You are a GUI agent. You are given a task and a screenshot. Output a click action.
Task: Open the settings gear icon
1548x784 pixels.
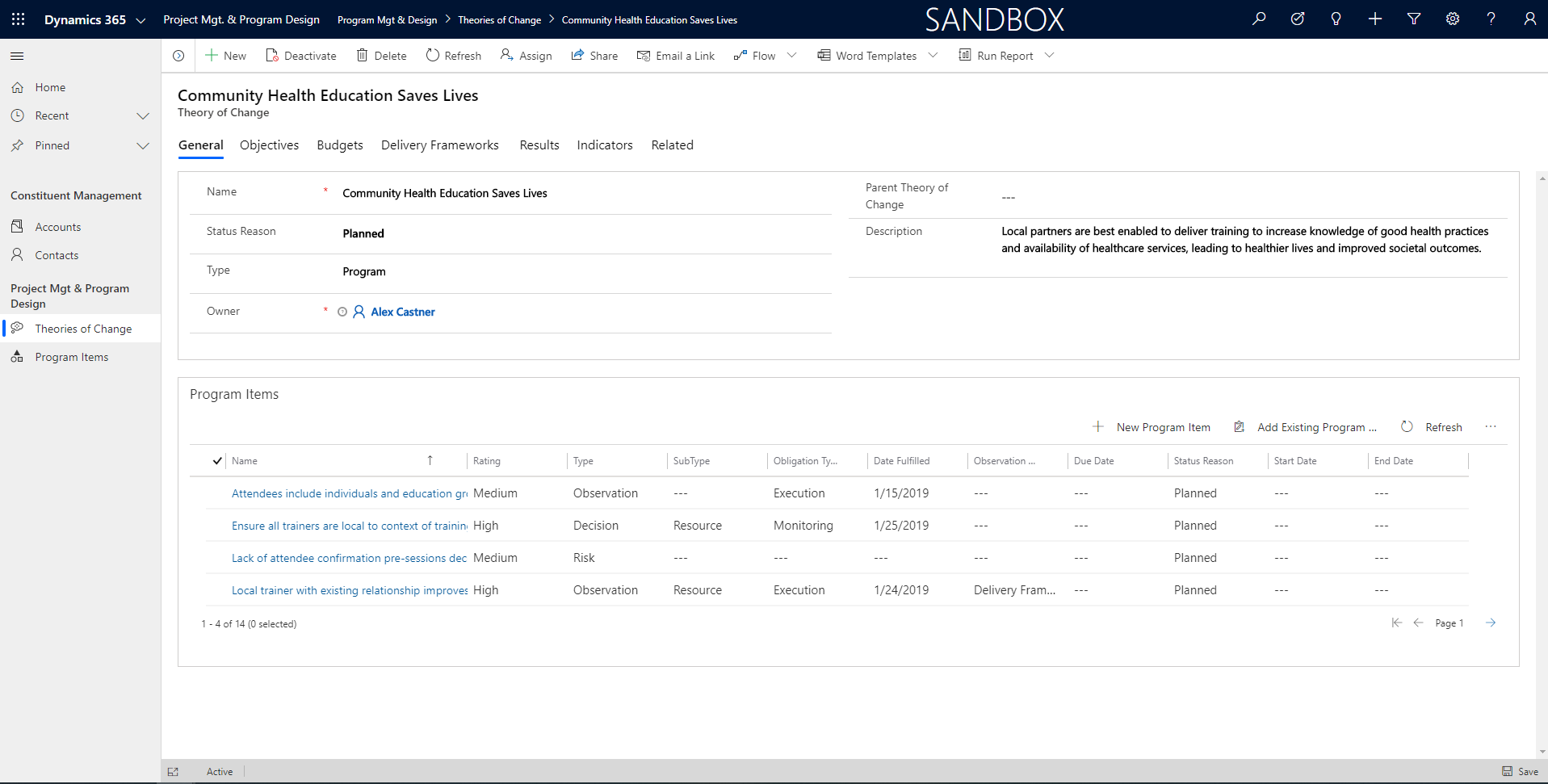[x=1453, y=19]
